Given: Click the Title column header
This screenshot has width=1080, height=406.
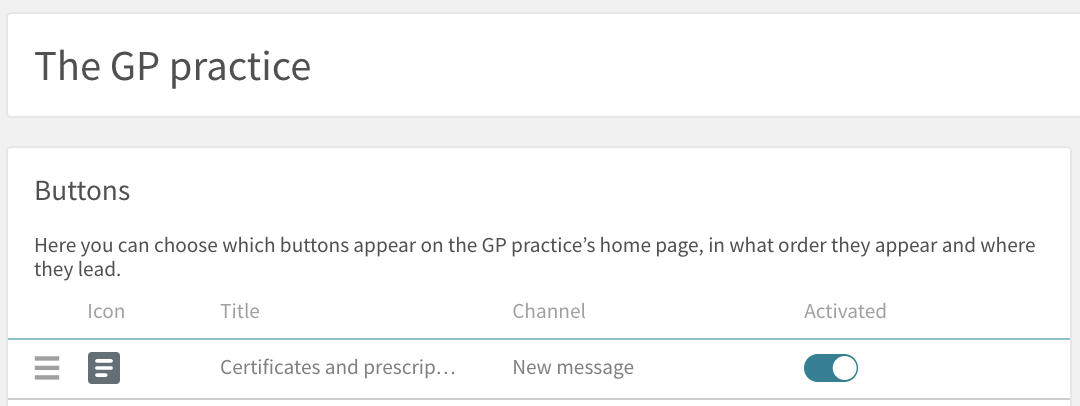Looking at the screenshot, I should tap(240, 311).
